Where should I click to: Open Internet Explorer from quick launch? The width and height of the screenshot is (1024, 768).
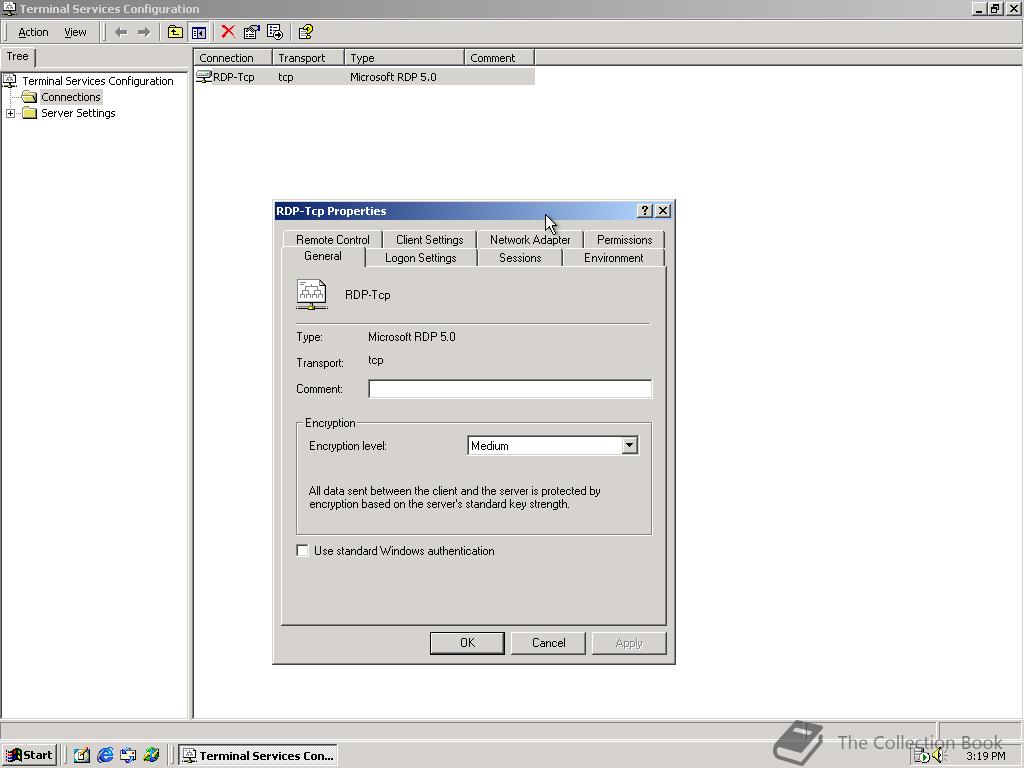pos(104,756)
